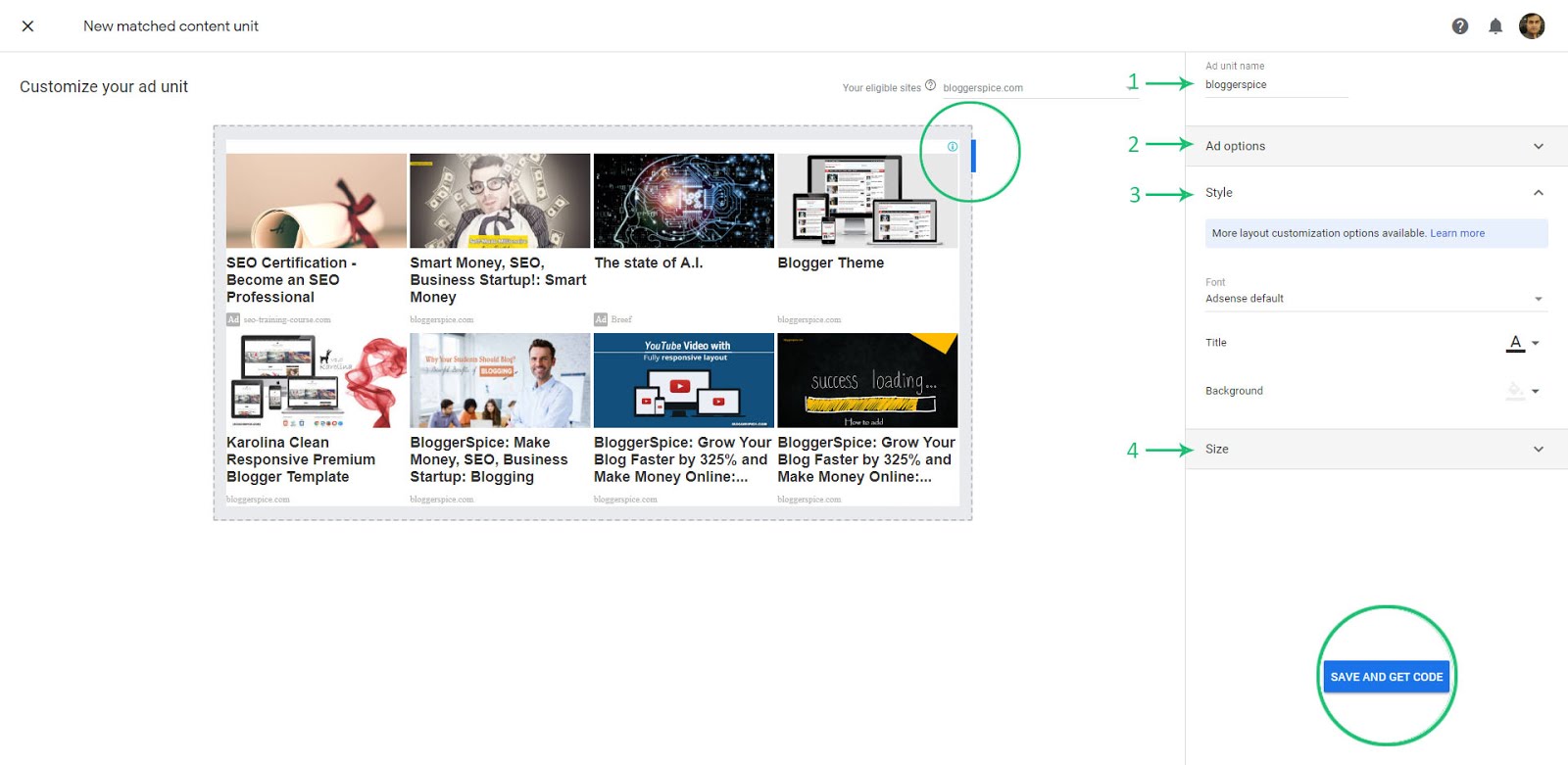Open The state of A.I. title
The image size is (1568, 765).
649,263
